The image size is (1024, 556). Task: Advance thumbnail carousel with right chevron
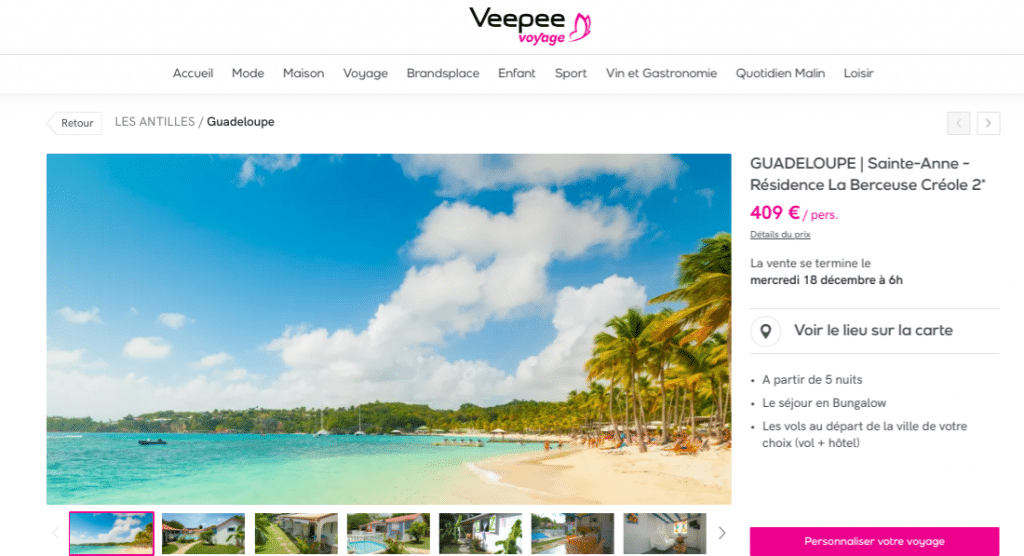[x=722, y=533]
